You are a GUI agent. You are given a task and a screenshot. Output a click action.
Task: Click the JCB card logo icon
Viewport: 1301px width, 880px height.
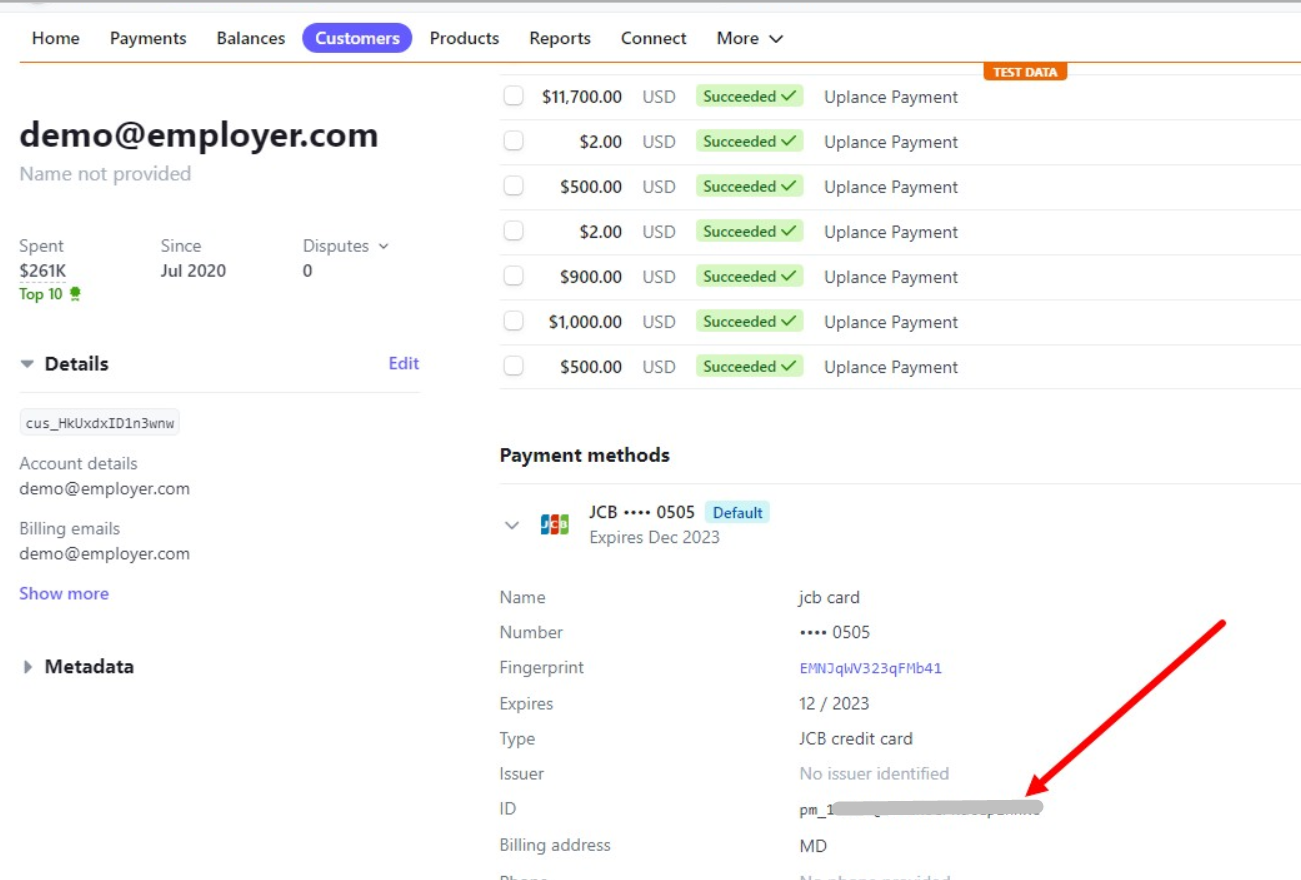(x=554, y=524)
